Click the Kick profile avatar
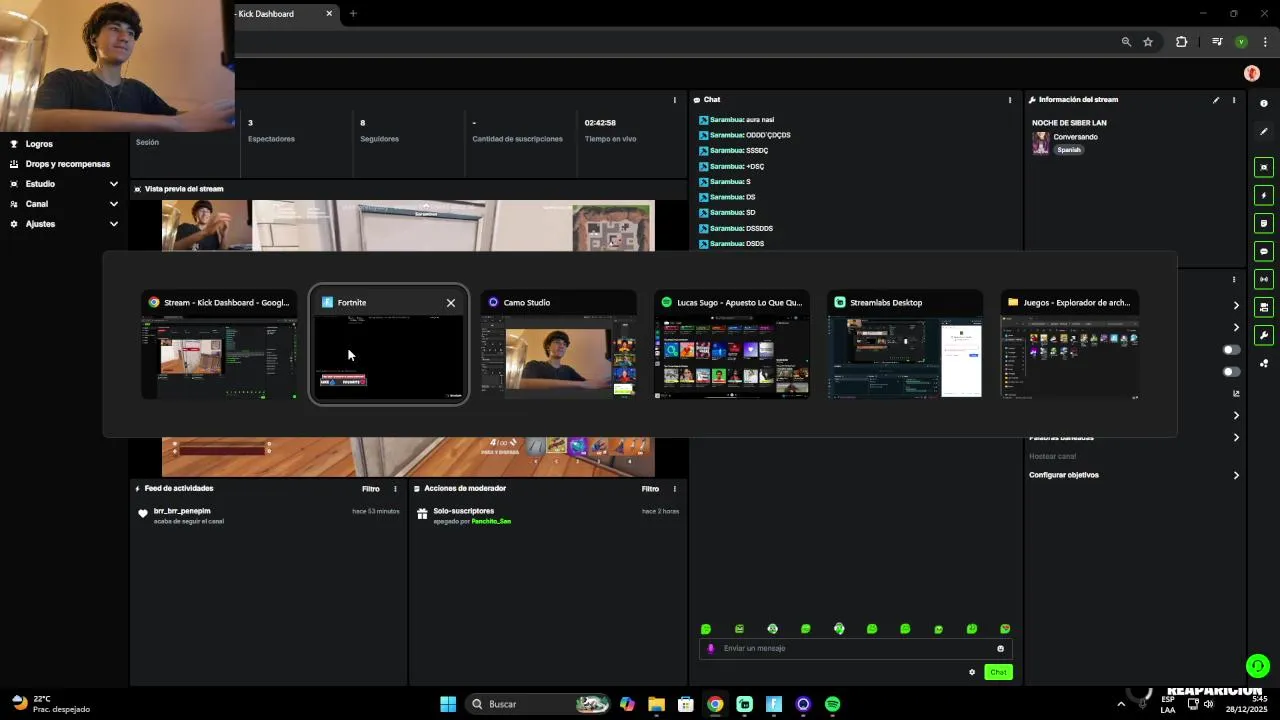Image resolution: width=1280 pixels, height=720 pixels. click(1252, 74)
